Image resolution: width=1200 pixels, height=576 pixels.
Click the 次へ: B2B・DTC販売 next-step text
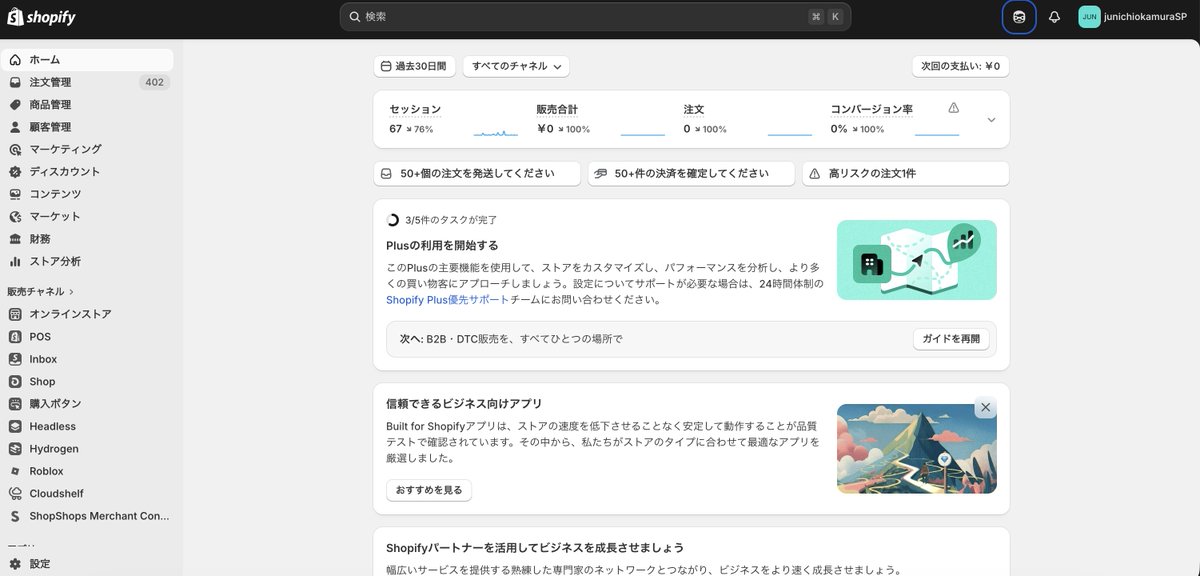(511, 339)
